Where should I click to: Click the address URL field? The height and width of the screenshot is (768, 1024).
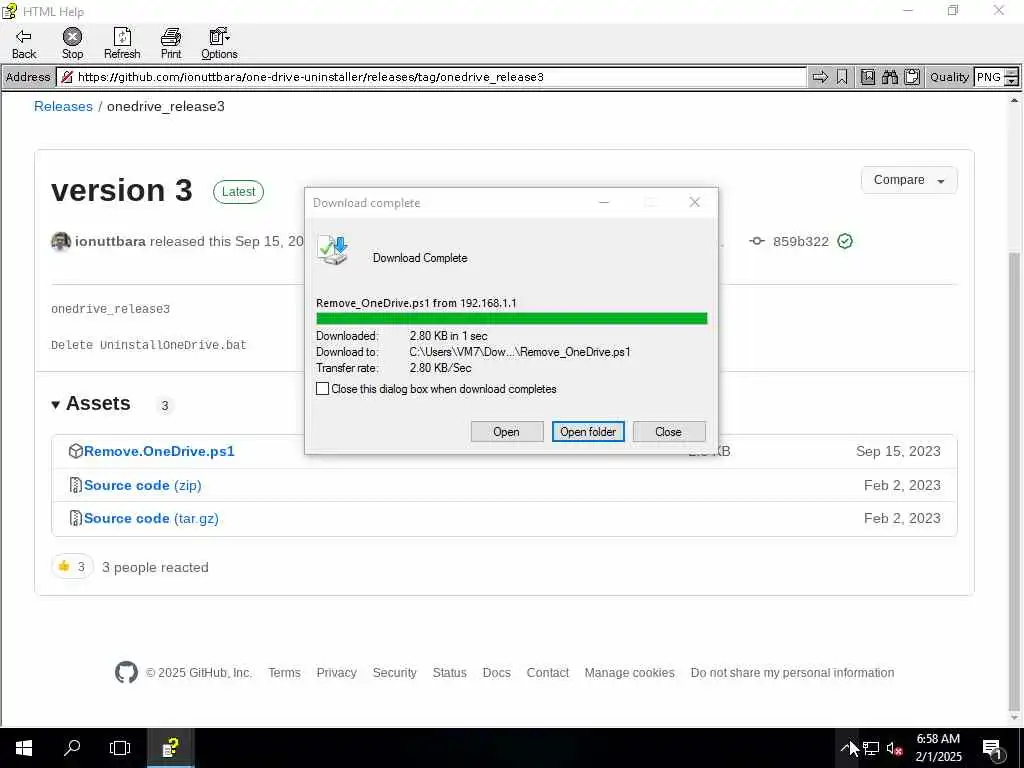coord(431,77)
